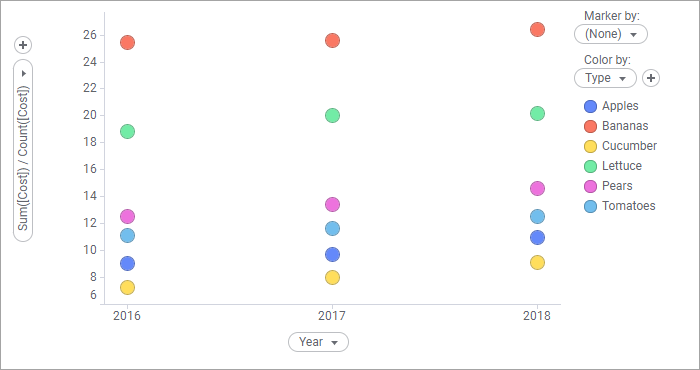Image resolution: width=700 pixels, height=370 pixels.
Task: Click the plus icon next to Type dropdown
Action: click(651, 78)
